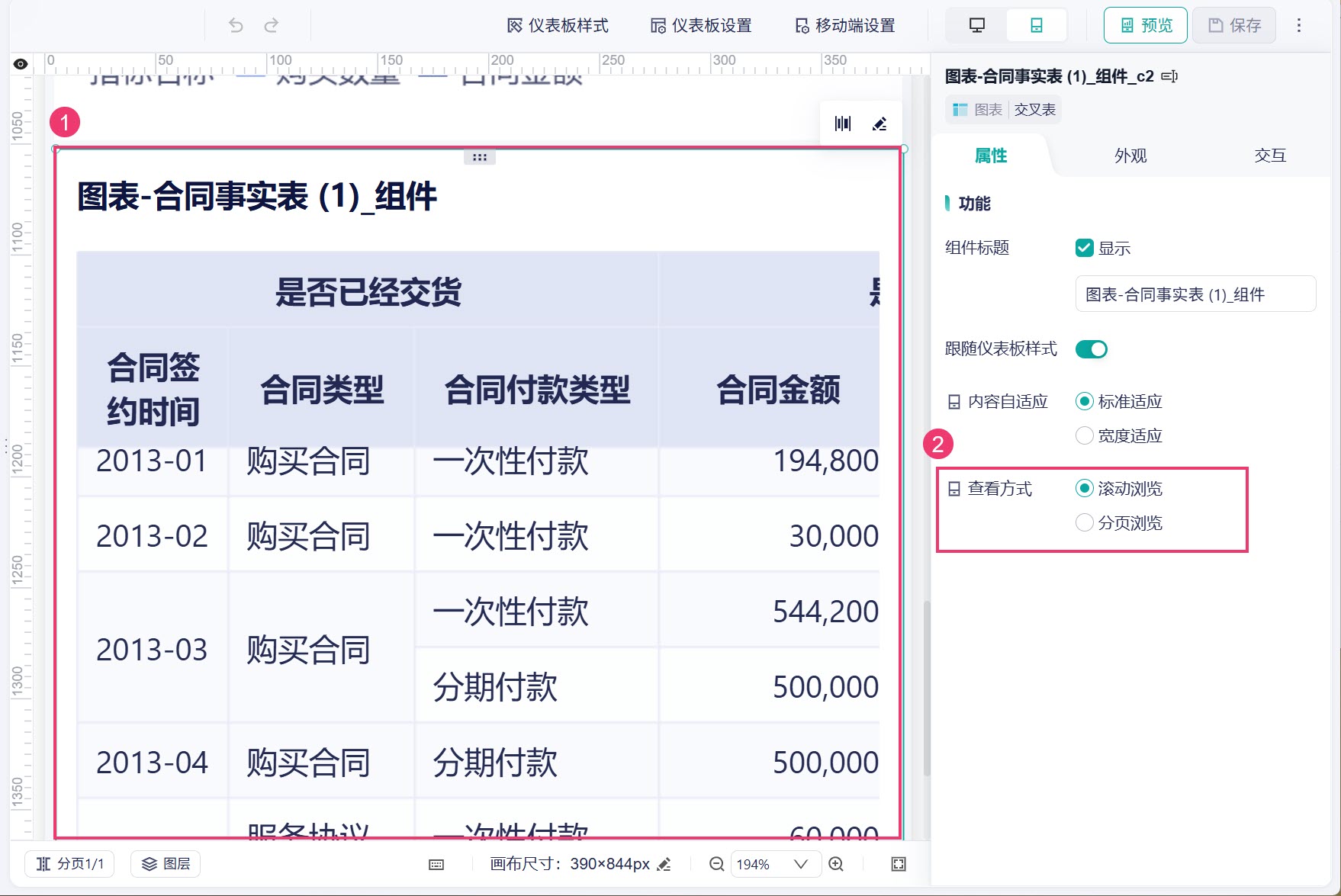Viewport: 1341px width, 896px height.
Task: Open the 交互 tab
Action: pos(1270,156)
